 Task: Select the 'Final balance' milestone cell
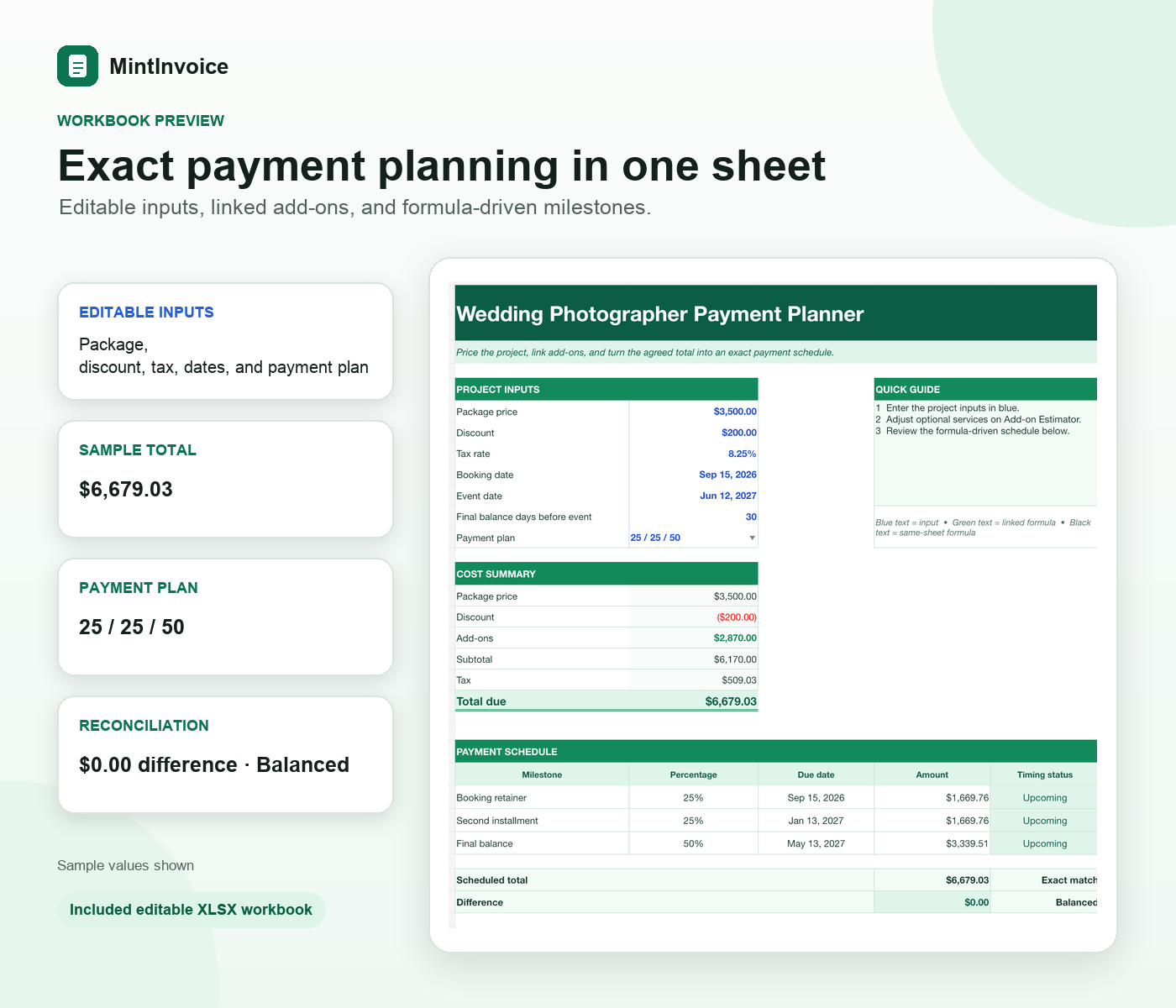tap(542, 843)
